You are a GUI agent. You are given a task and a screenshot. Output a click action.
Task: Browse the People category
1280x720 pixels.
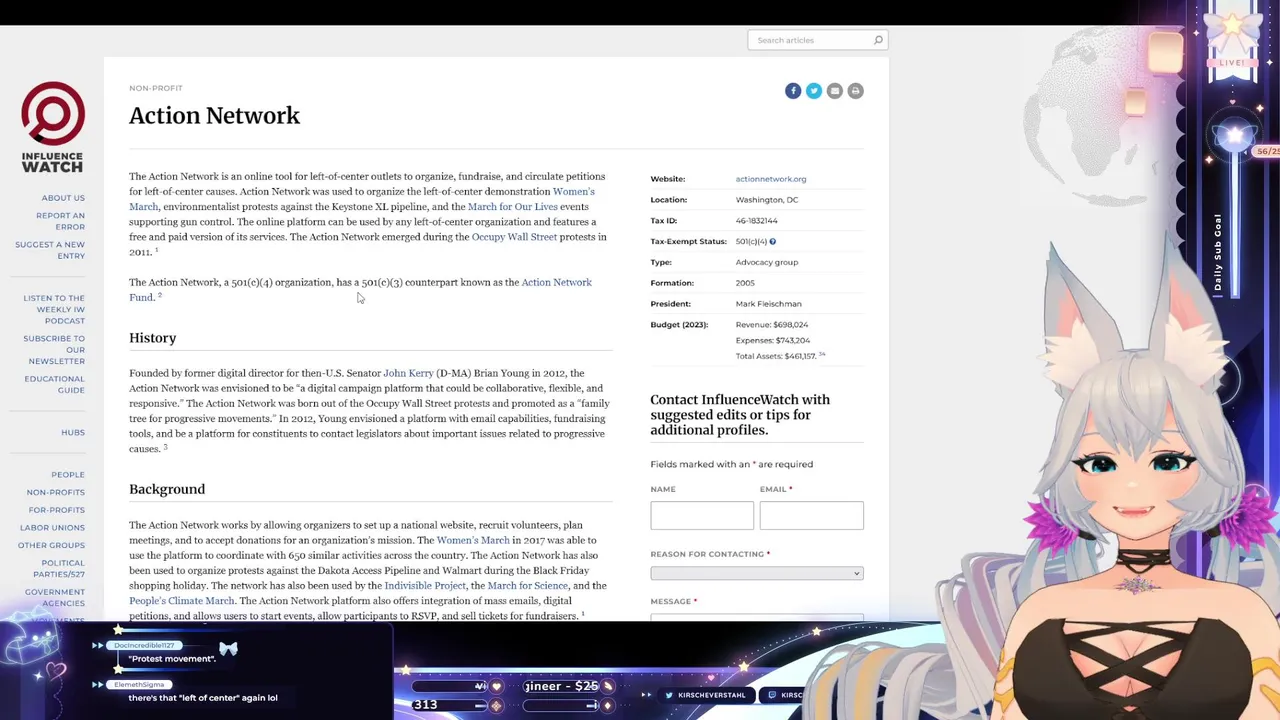coord(68,475)
